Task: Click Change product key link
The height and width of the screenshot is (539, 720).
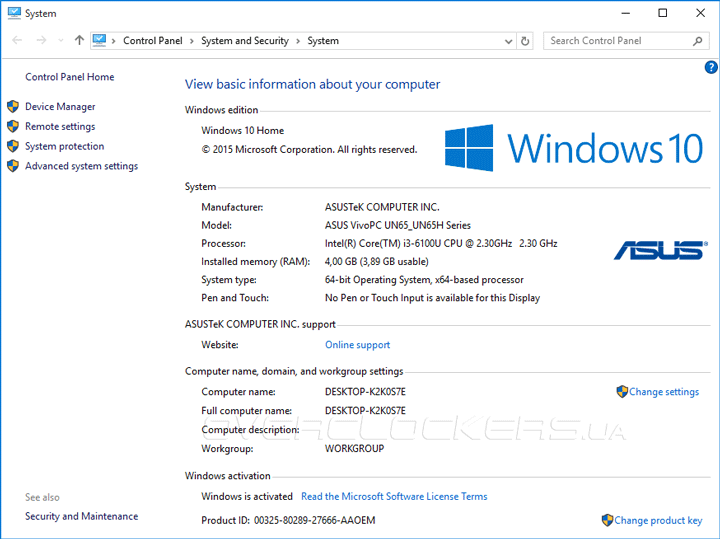Action: point(658,520)
